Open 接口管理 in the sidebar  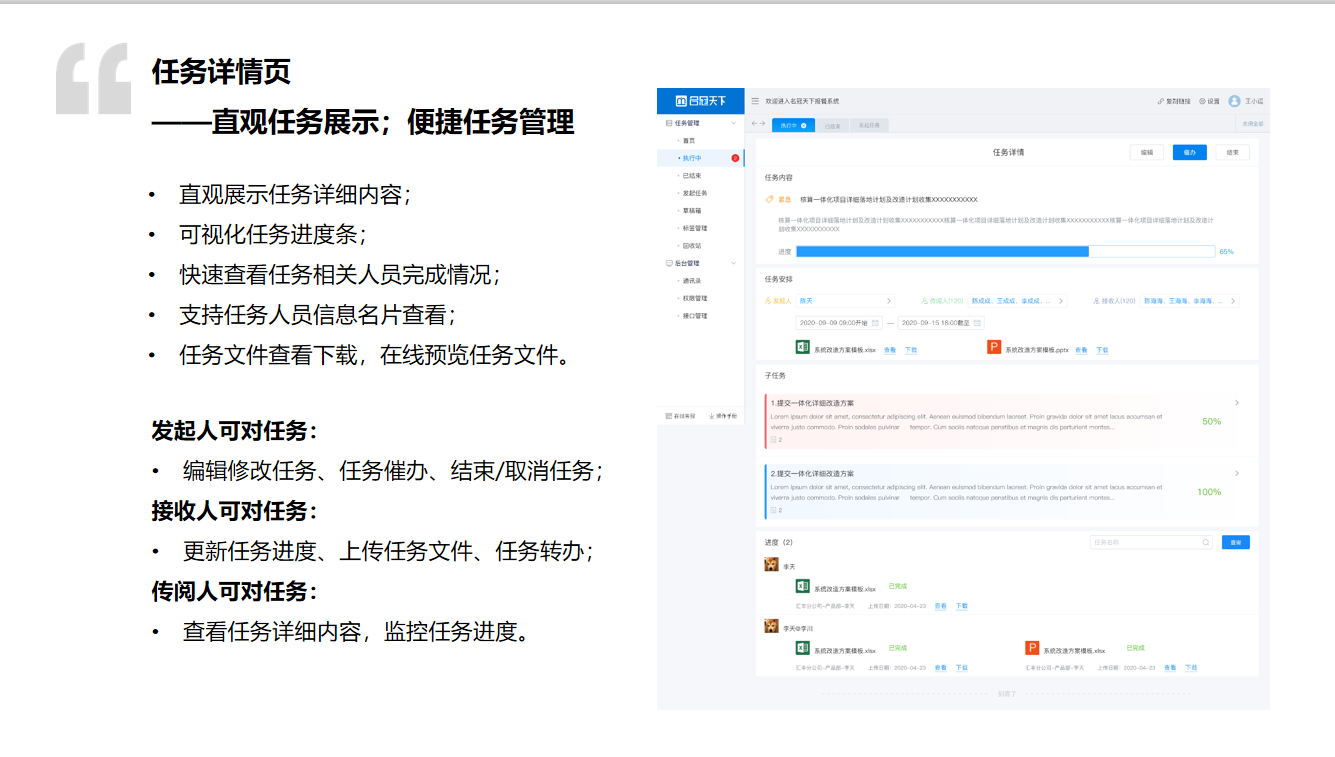point(695,316)
